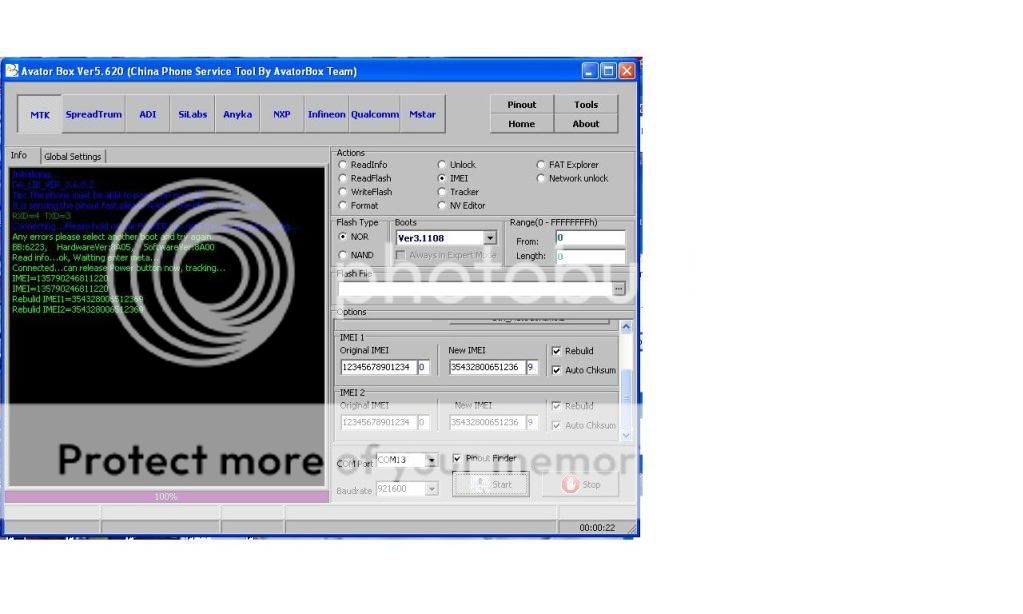Choose the Qualcomm platform button
Screen dimensions: 1023x614
375,115
